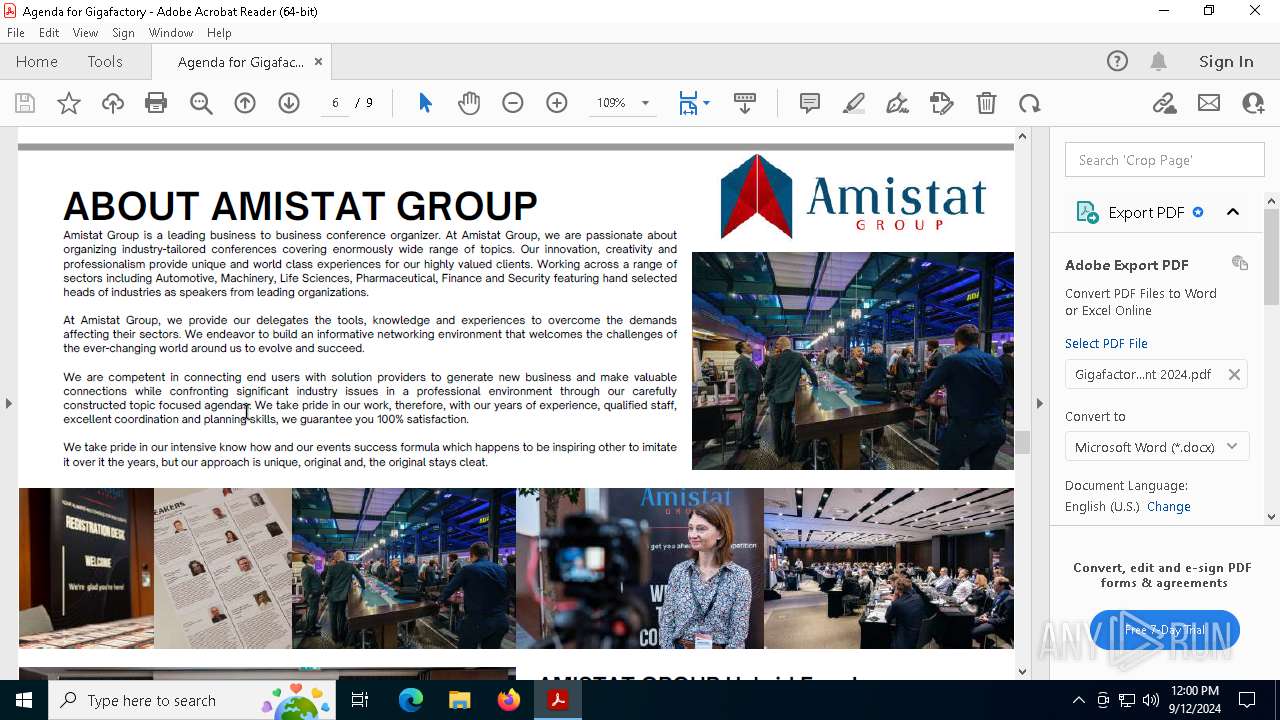Click the page number field

(335, 103)
